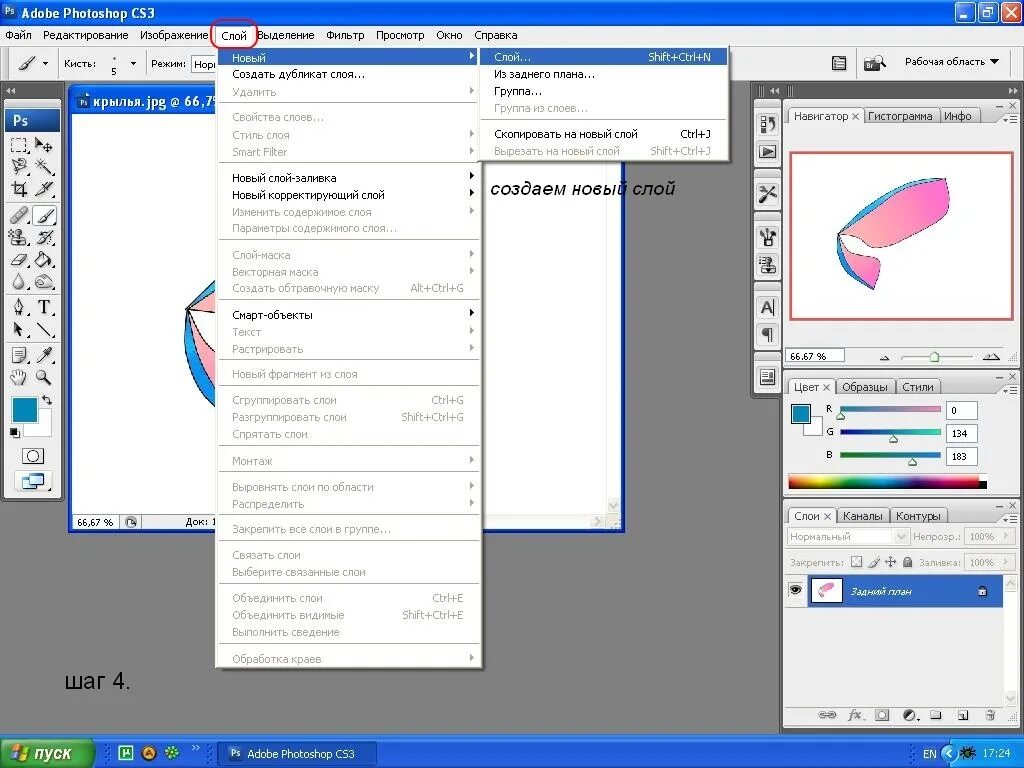Viewport: 1024px width, 768px height.
Task: Select the Zoom tool
Action: 44,377
